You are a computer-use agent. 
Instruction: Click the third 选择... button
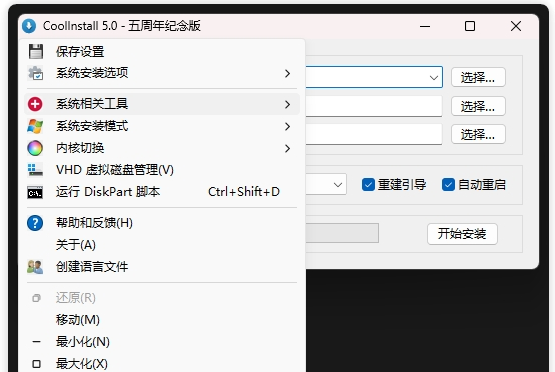coord(478,134)
